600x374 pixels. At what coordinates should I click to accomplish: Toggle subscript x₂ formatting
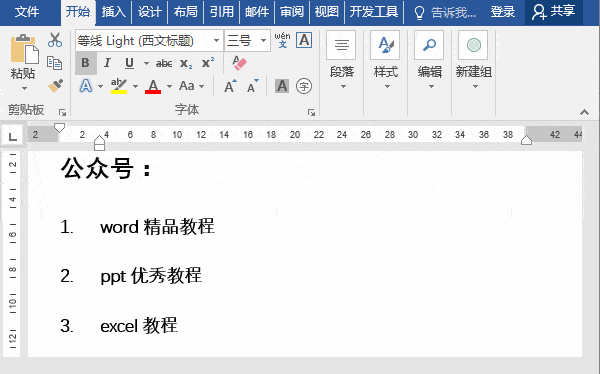[x=186, y=64]
